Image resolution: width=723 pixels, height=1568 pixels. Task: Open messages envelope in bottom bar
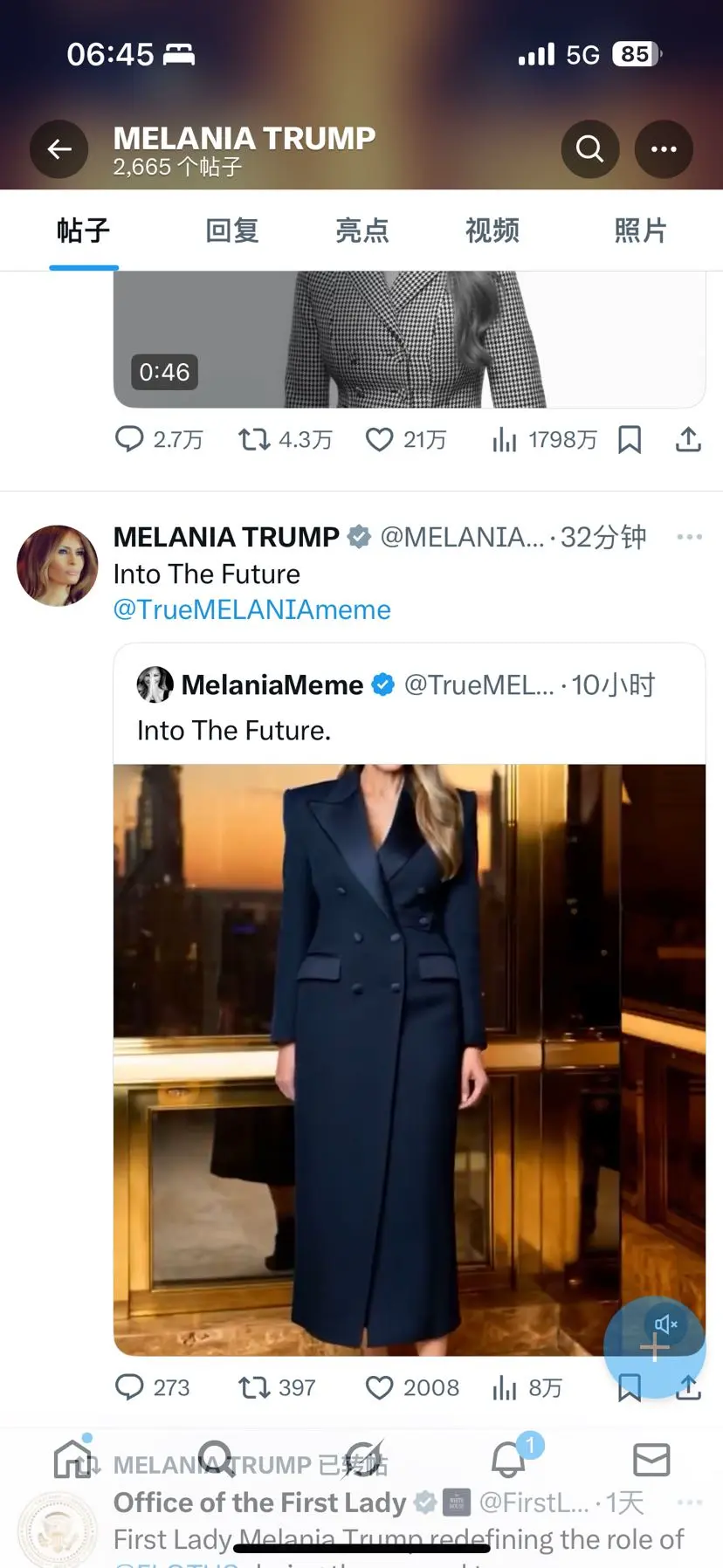tap(651, 1460)
